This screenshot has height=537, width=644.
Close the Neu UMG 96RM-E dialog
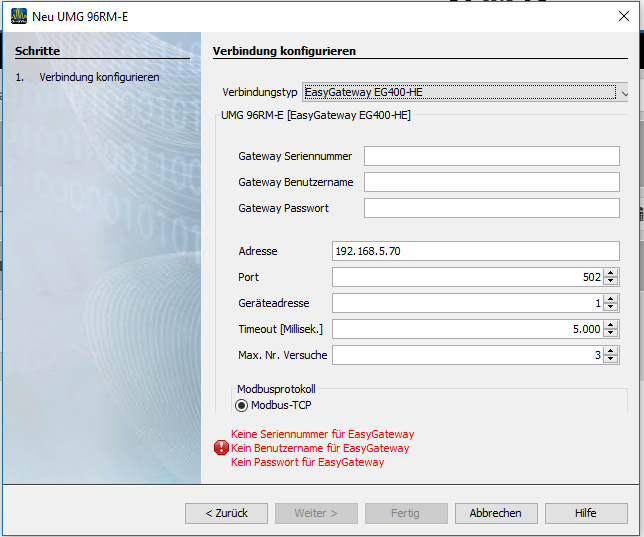[x=623, y=16]
